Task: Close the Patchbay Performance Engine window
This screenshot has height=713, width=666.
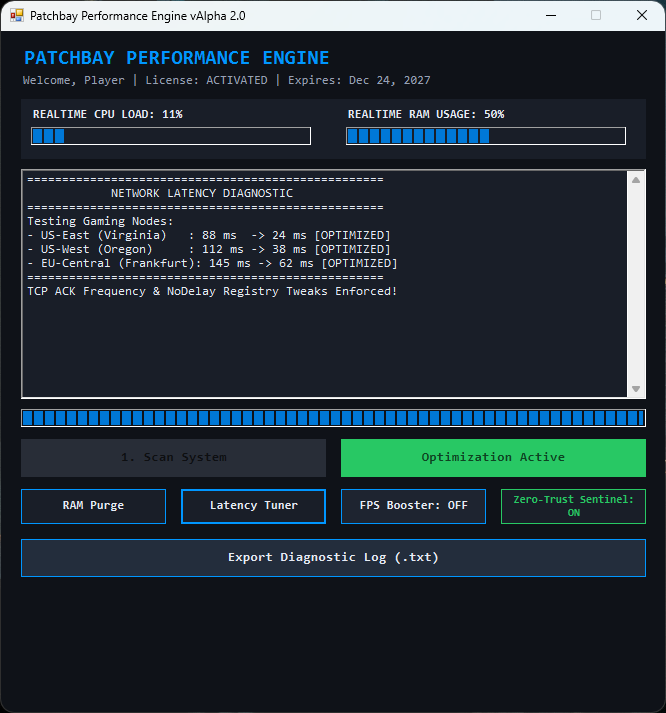Action: [641, 15]
